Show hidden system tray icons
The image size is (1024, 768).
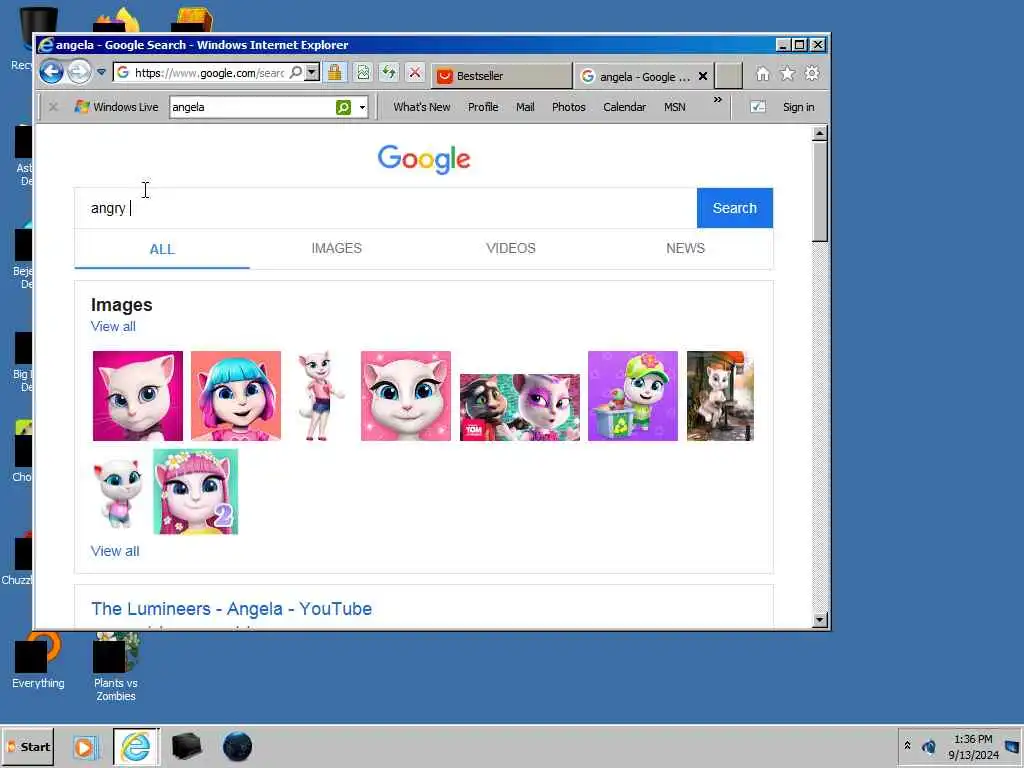tap(907, 746)
